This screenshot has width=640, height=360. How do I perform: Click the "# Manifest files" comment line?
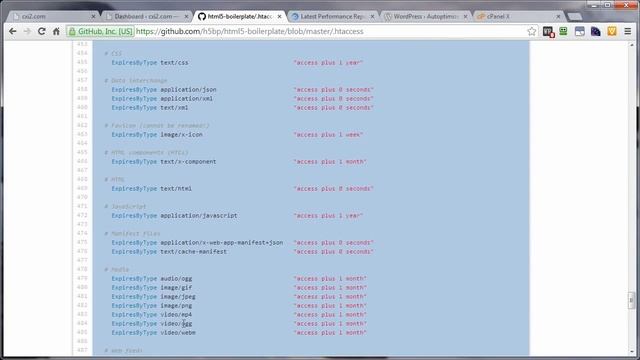[132, 233]
